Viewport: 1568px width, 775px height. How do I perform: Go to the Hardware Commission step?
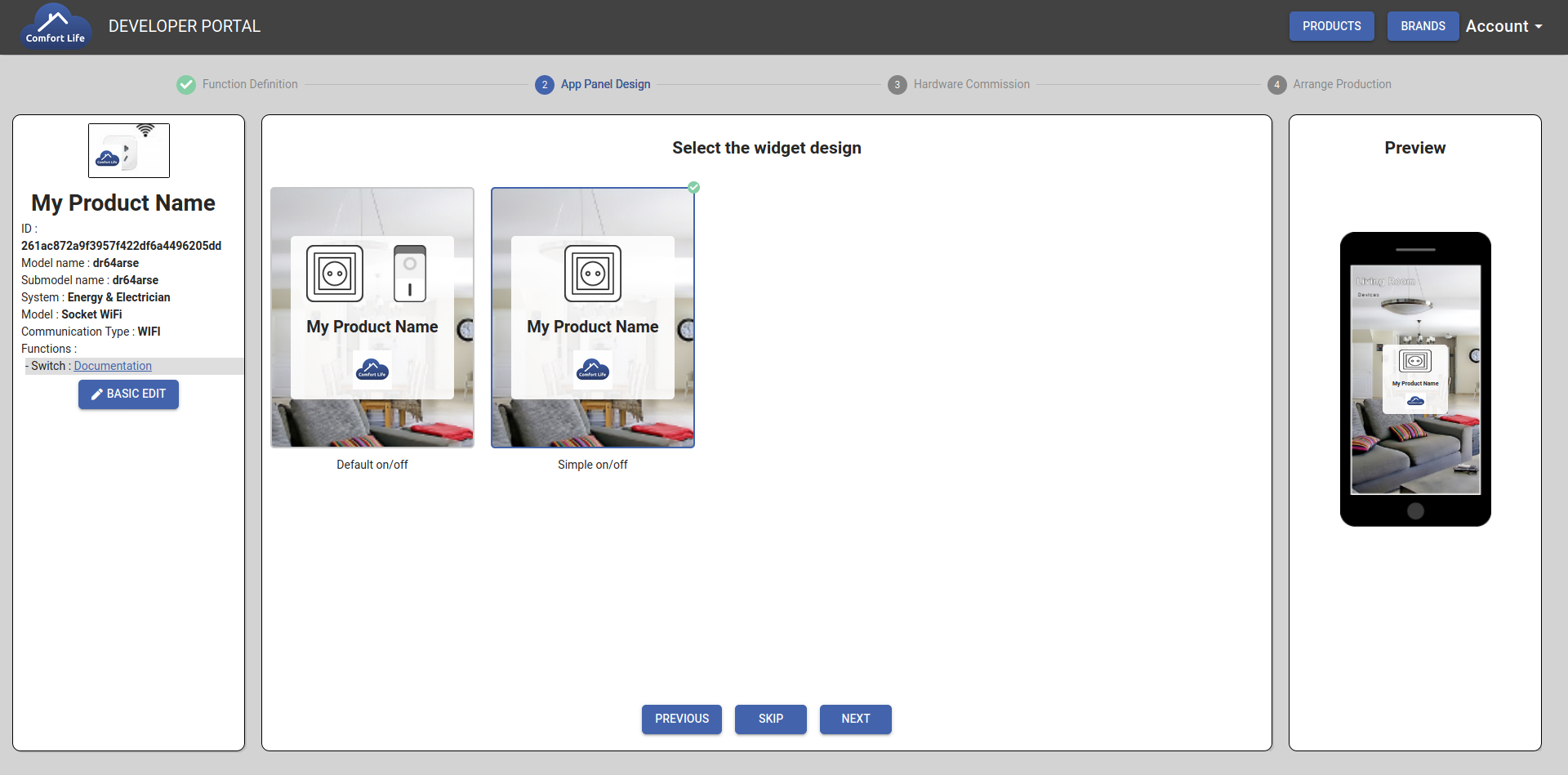pos(970,84)
